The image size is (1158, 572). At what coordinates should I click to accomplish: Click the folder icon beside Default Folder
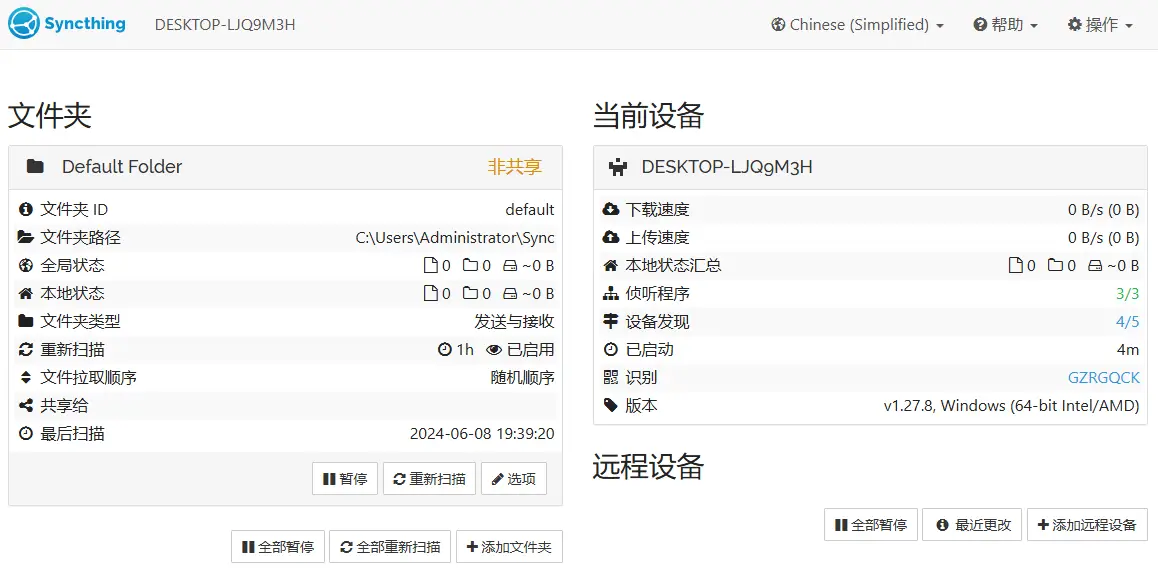(35, 167)
